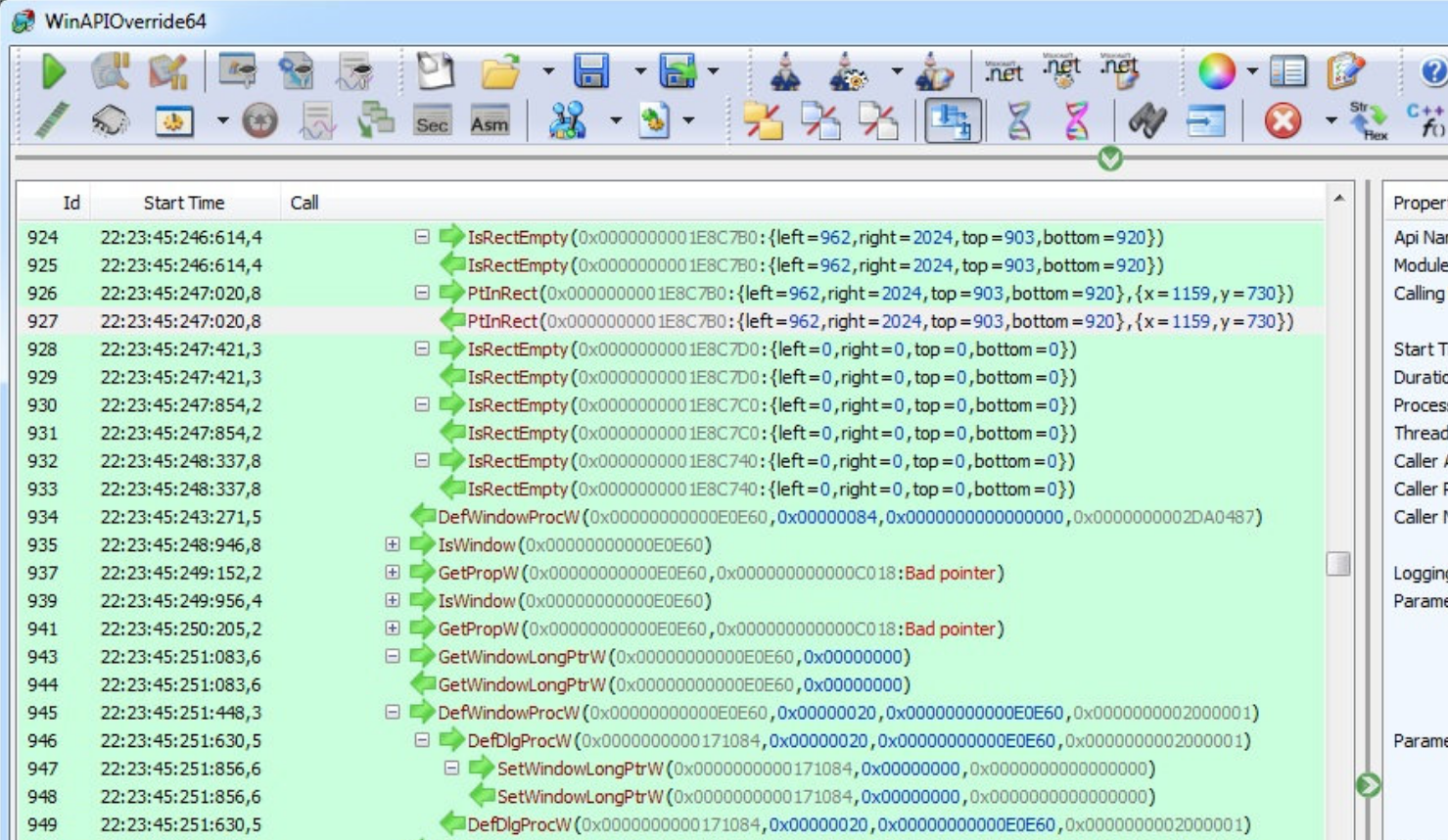Viewport: 1448px width, 840px height.
Task: Search the call log with the binoculars icon
Action: 1147,119
